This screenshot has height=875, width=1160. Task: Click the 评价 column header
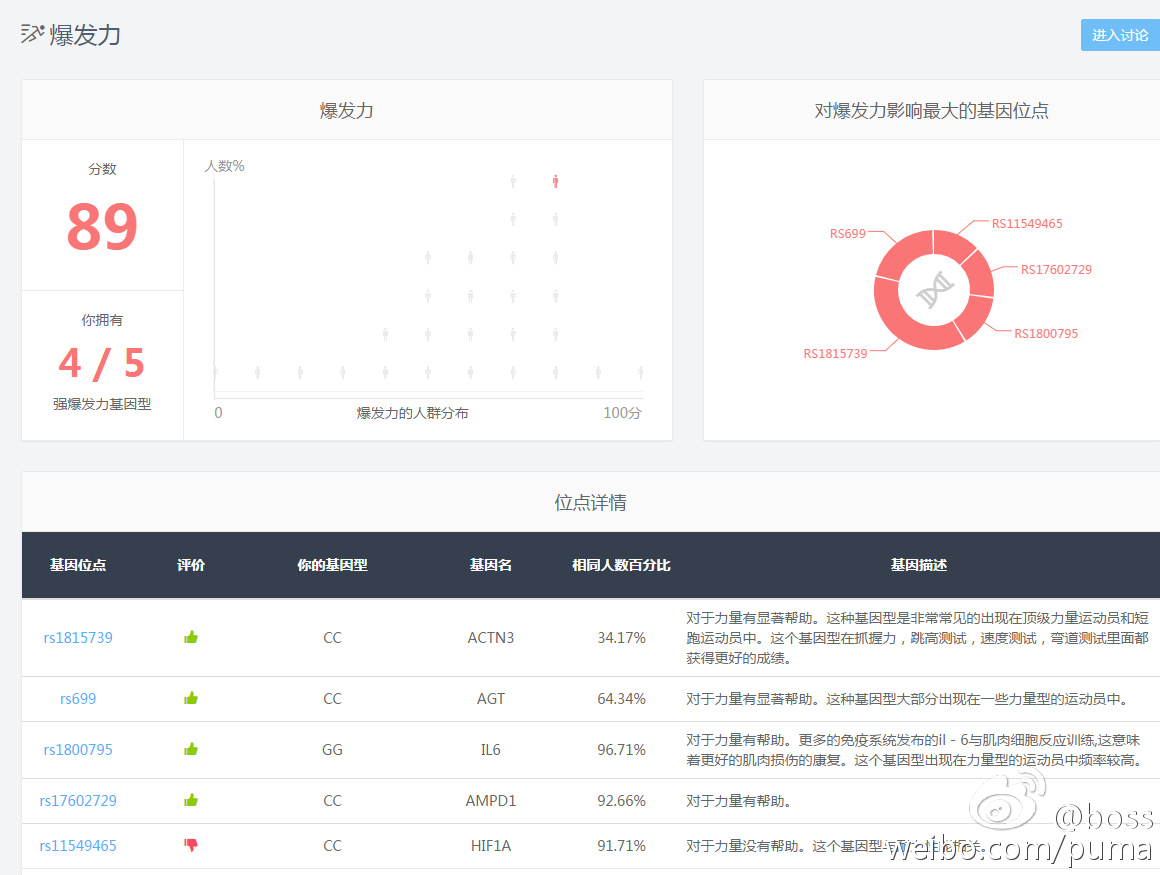pyautogui.click(x=191, y=565)
